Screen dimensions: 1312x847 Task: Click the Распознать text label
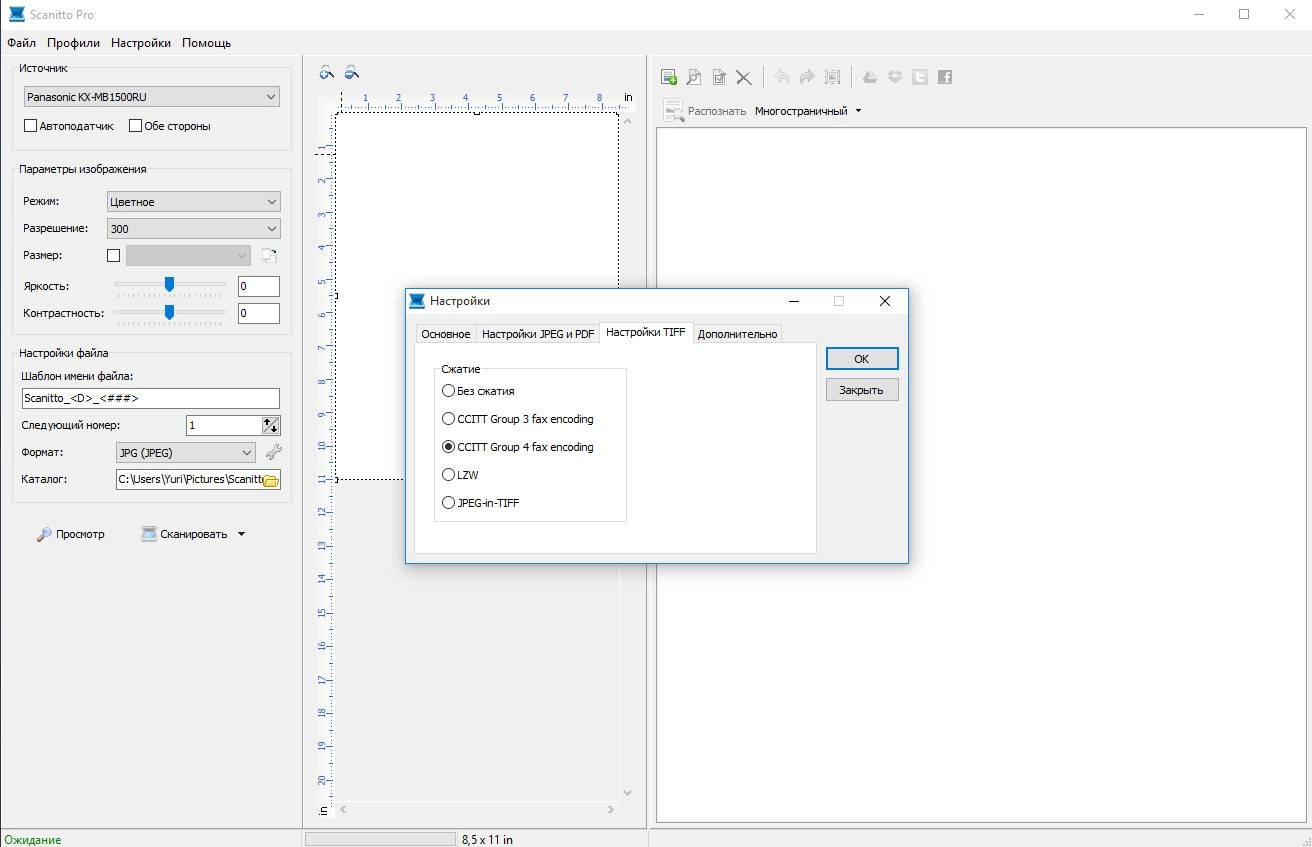pyautogui.click(x=717, y=111)
